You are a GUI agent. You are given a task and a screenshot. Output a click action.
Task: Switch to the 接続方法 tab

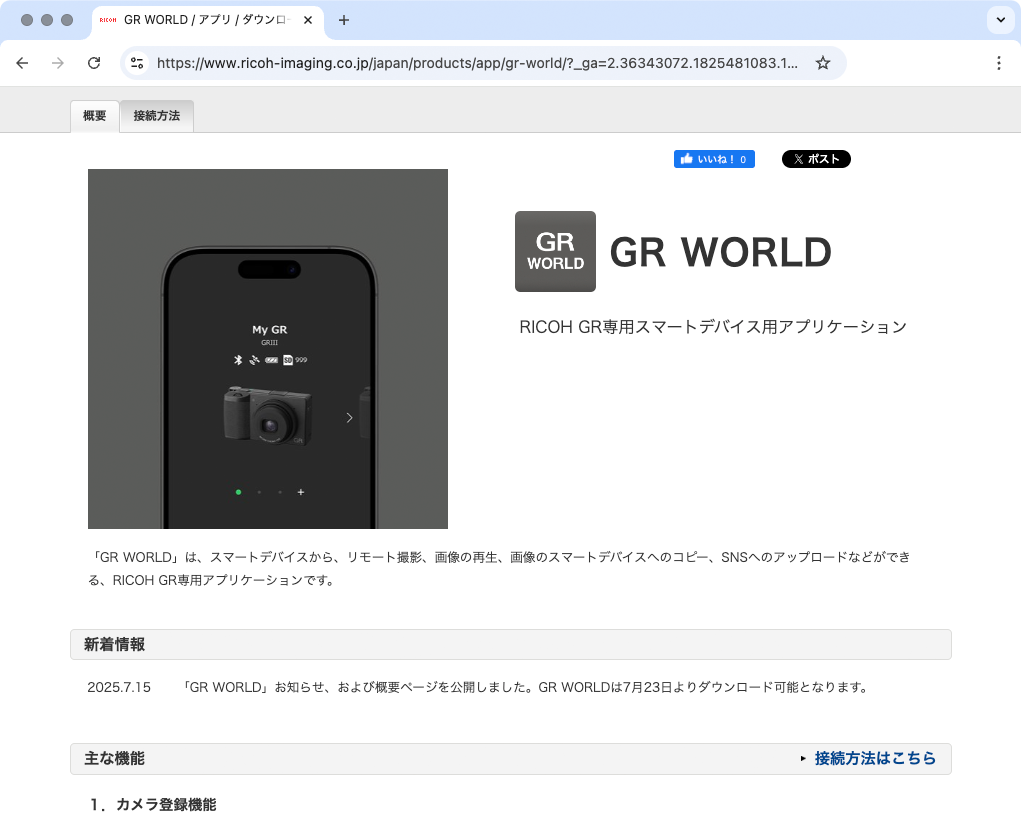click(x=156, y=116)
